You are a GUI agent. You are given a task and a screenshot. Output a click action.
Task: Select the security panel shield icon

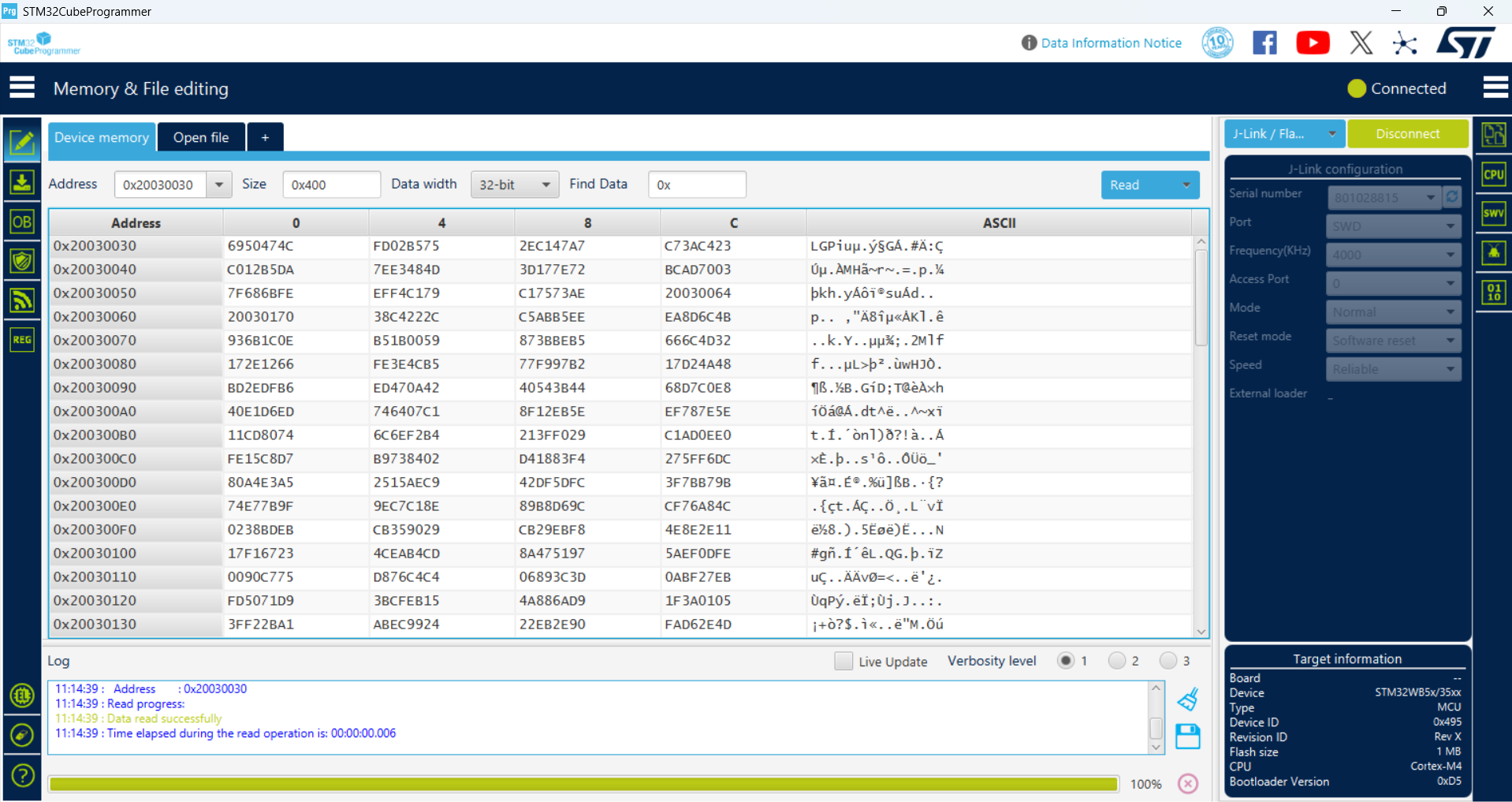[x=22, y=261]
